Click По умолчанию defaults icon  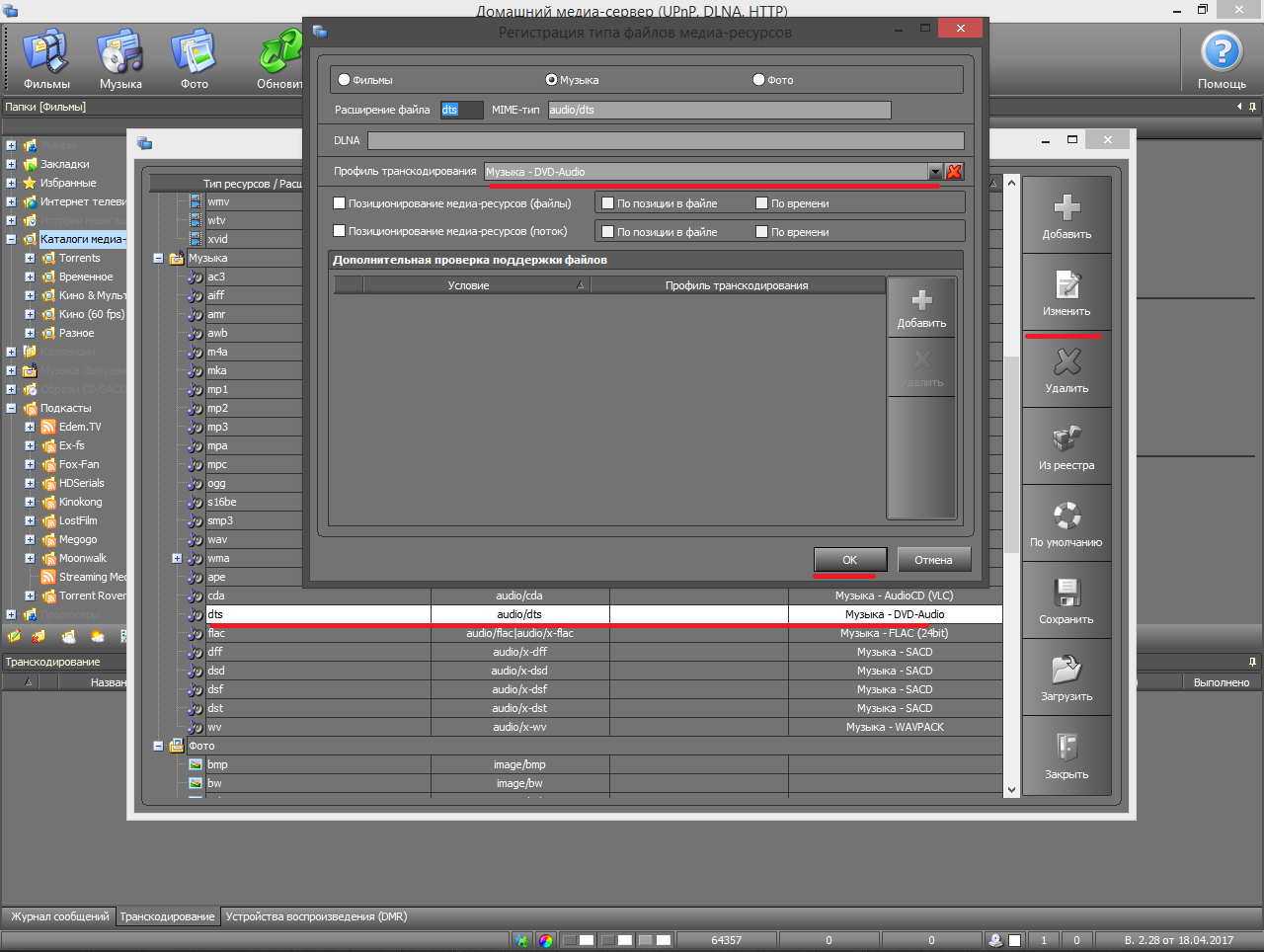1066,524
